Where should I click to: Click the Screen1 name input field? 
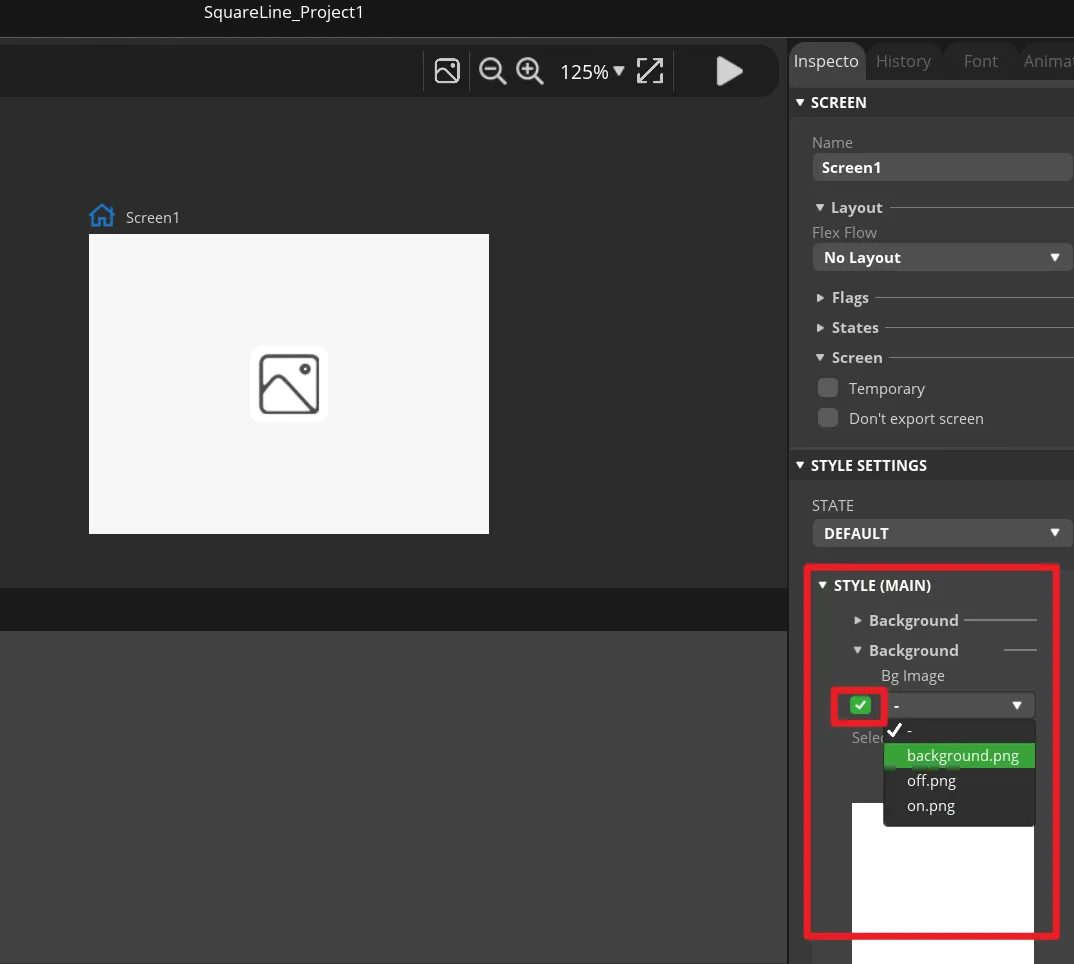coord(941,168)
